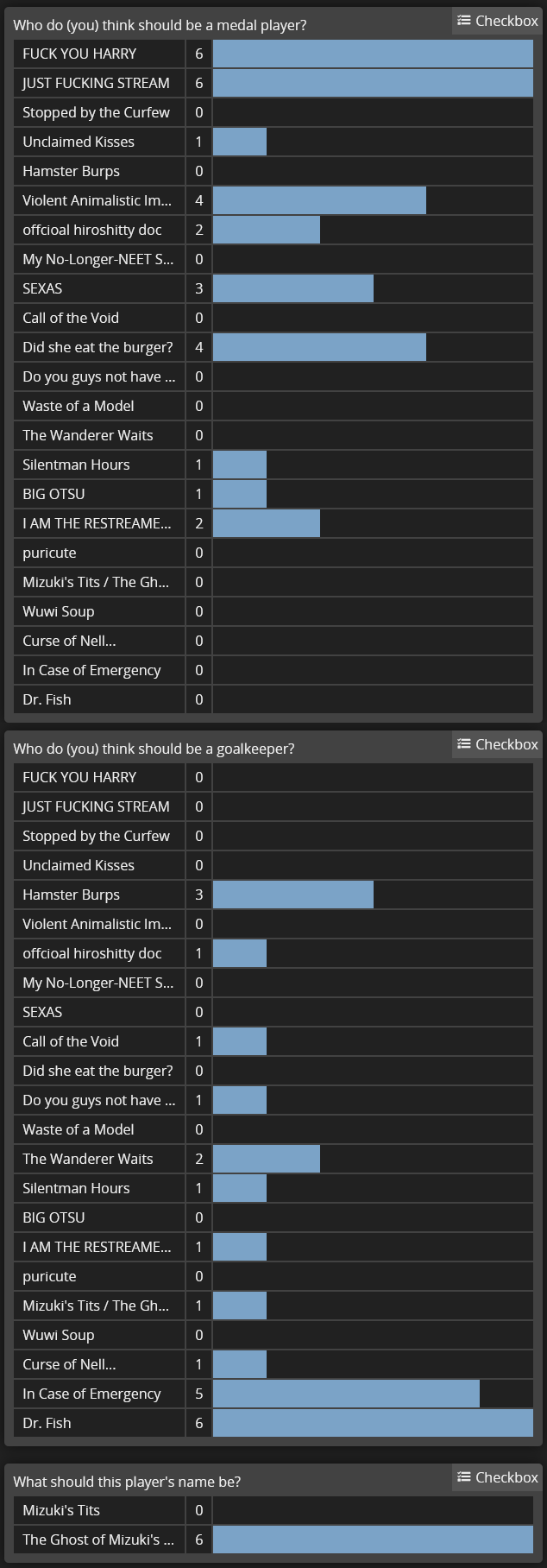Click 'Violent Animalistic Im...' medal option

[x=273, y=200]
